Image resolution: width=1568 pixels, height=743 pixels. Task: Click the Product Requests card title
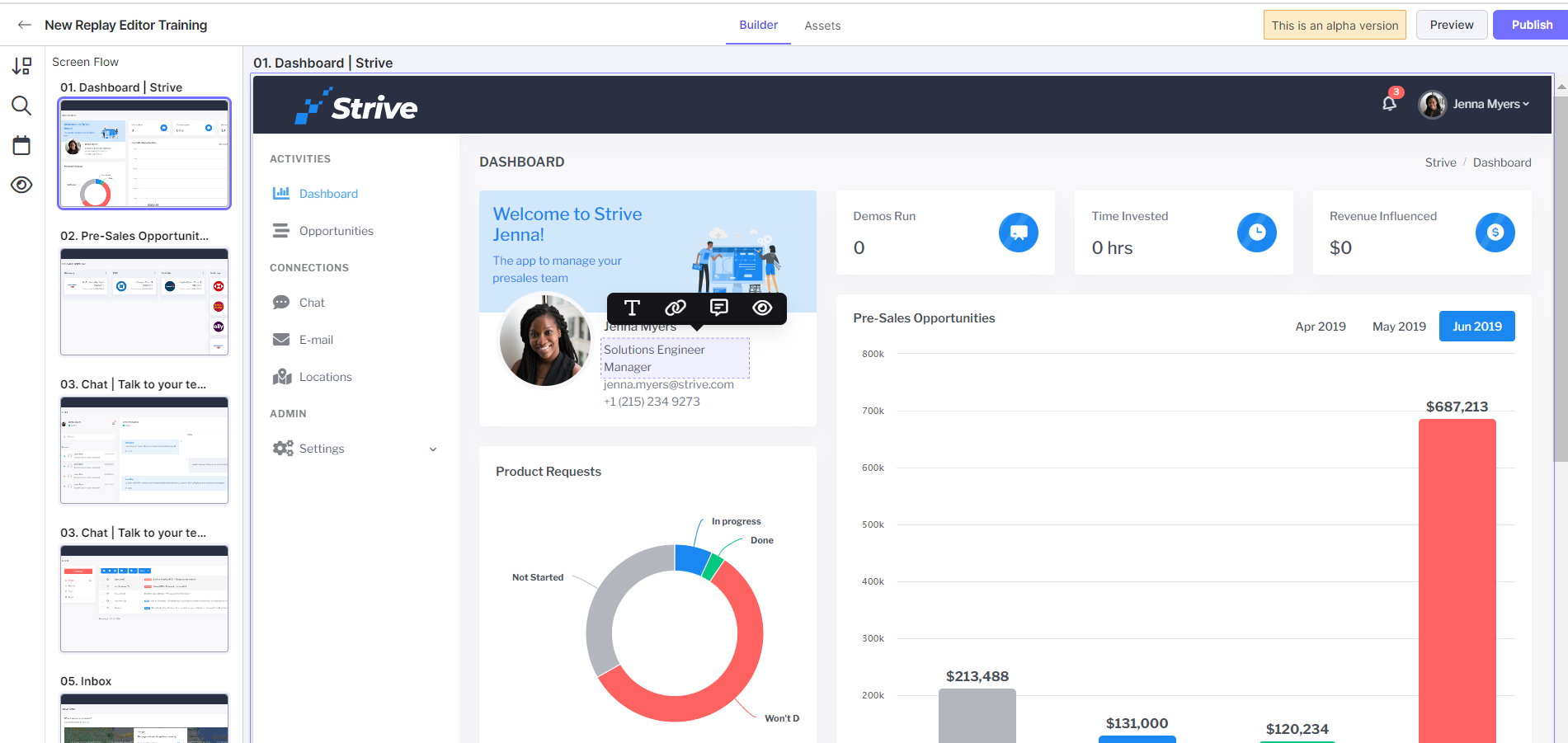click(x=549, y=472)
